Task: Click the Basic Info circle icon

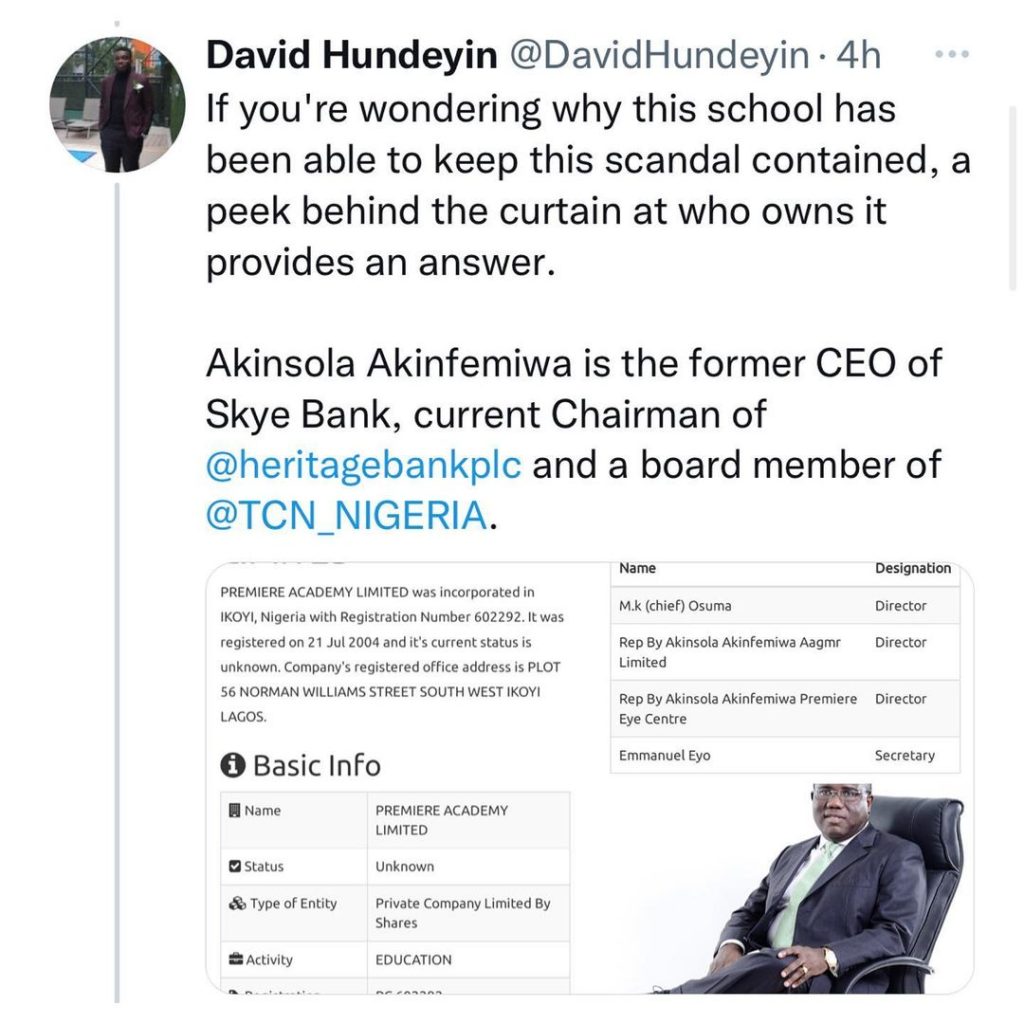Action: pos(232,766)
